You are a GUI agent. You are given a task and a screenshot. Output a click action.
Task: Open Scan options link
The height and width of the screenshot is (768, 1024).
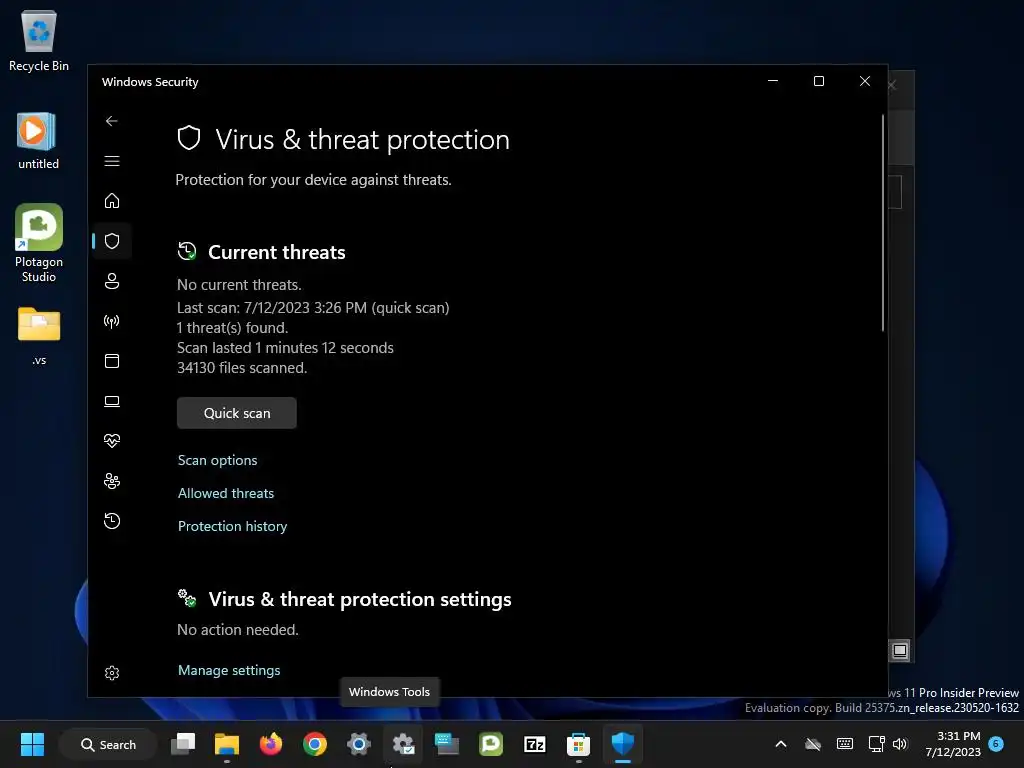pyautogui.click(x=217, y=460)
